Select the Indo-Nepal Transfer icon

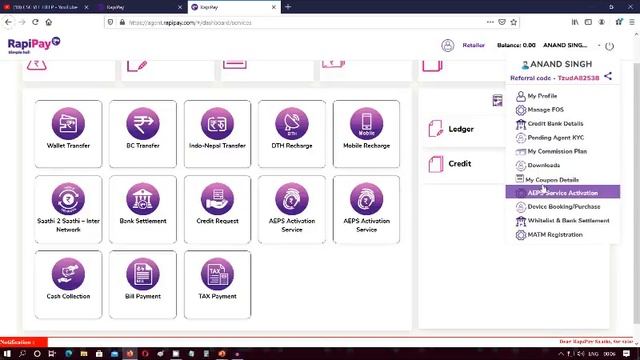pyautogui.click(x=217, y=124)
